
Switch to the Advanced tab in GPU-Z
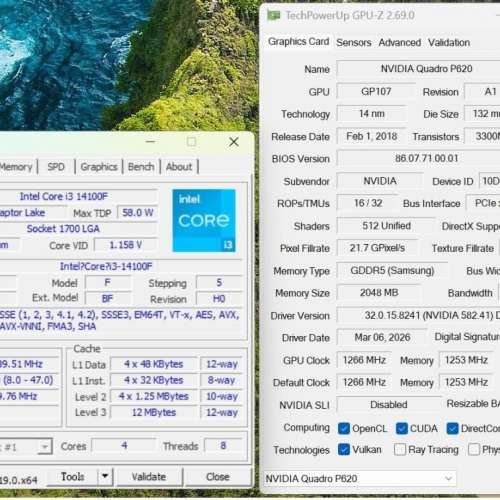click(400, 43)
